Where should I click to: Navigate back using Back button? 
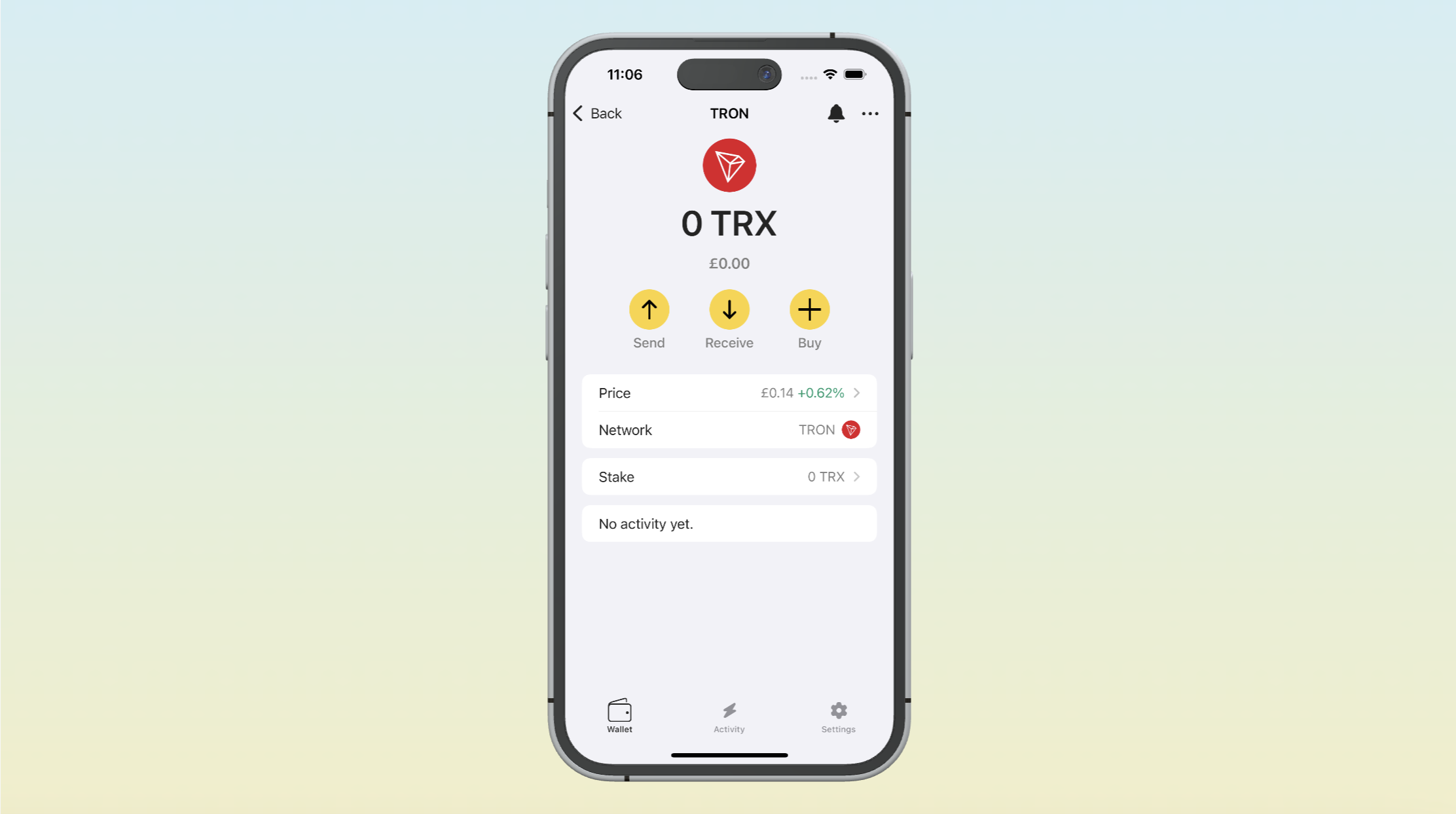(x=597, y=113)
